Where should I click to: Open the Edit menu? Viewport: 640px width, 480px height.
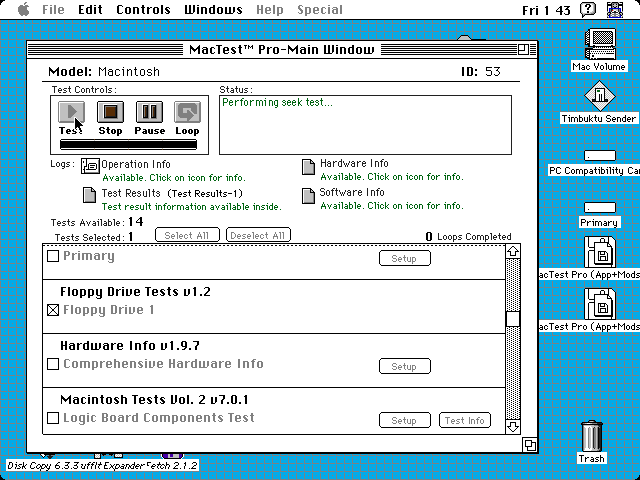pos(90,9)
